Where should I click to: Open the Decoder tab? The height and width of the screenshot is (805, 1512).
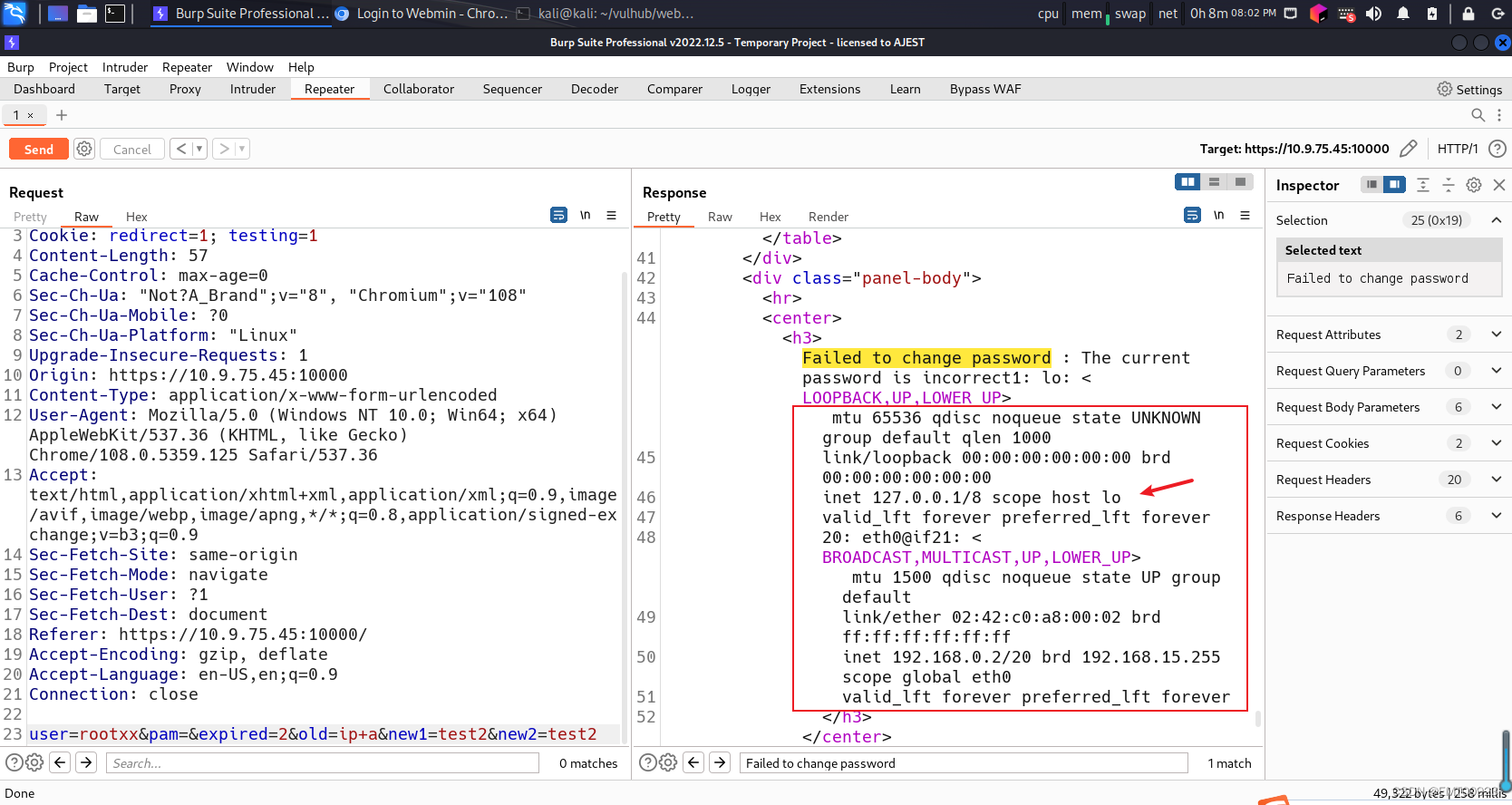pyautogui.click(x=595, y=89)
